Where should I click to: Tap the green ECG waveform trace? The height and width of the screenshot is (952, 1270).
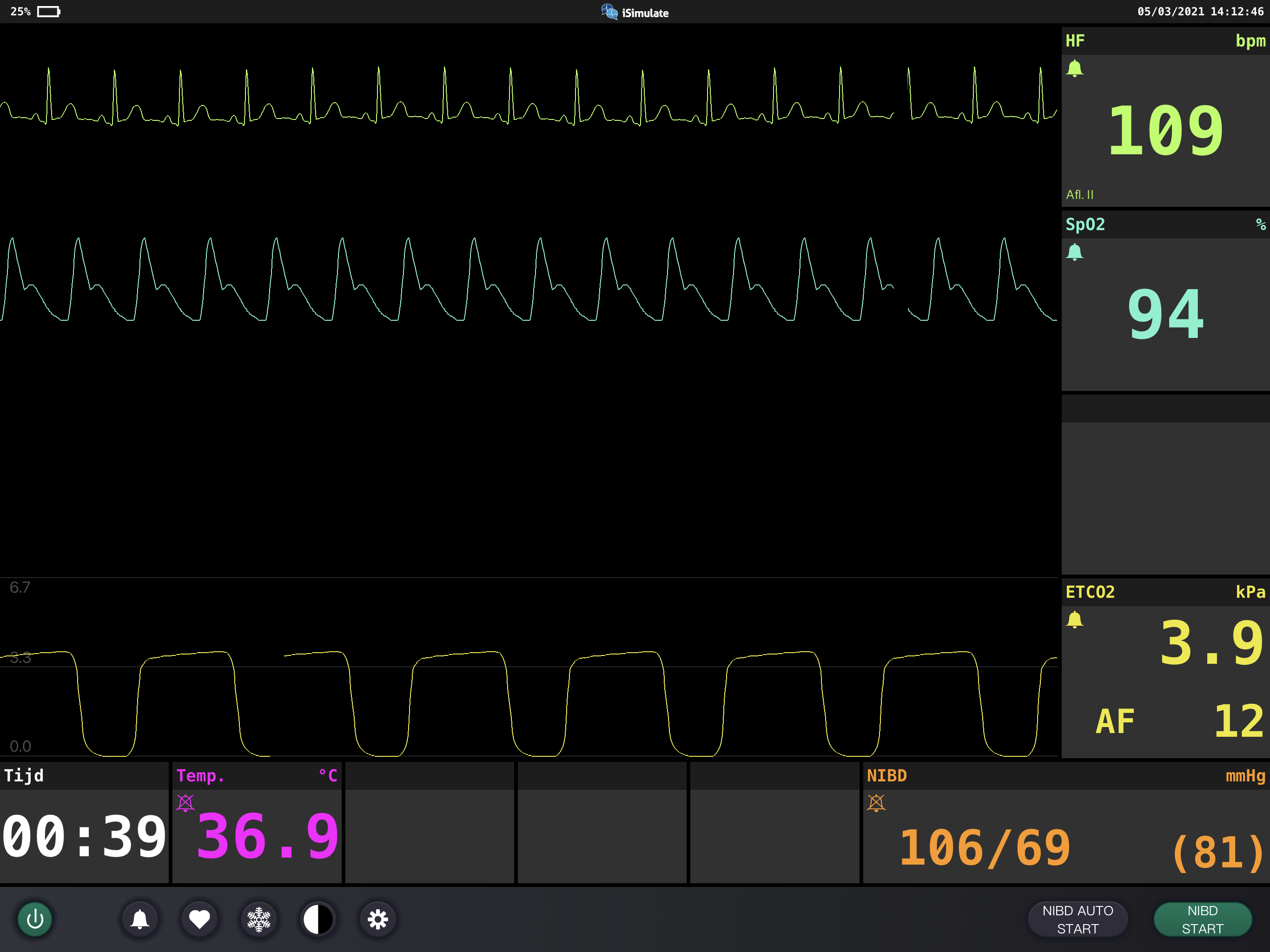528,96
